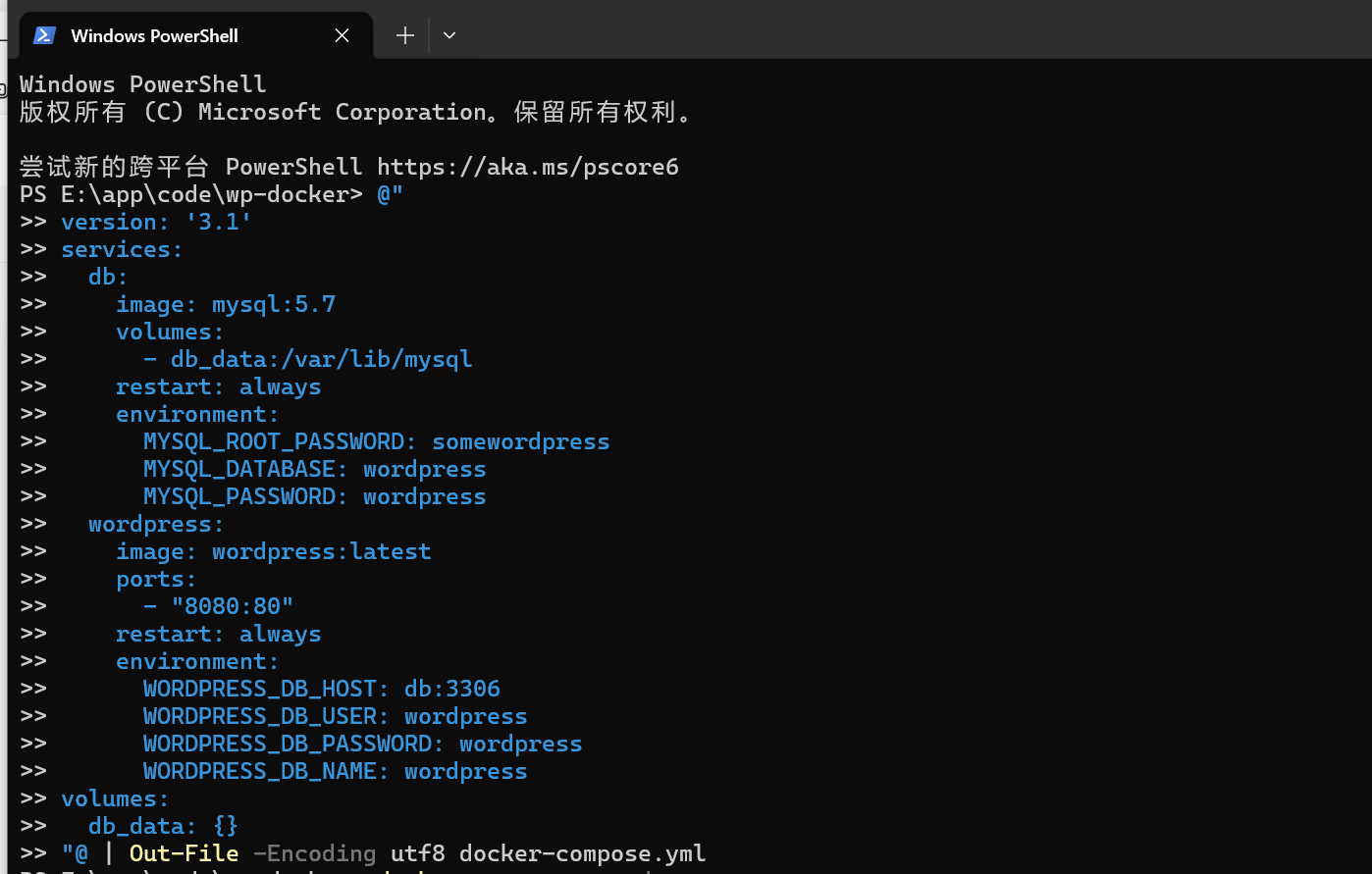1372x874 pixels.
Task: Click the WORDPRESS_DB_HOST: db:3306 line
Action: pos(322,689)
